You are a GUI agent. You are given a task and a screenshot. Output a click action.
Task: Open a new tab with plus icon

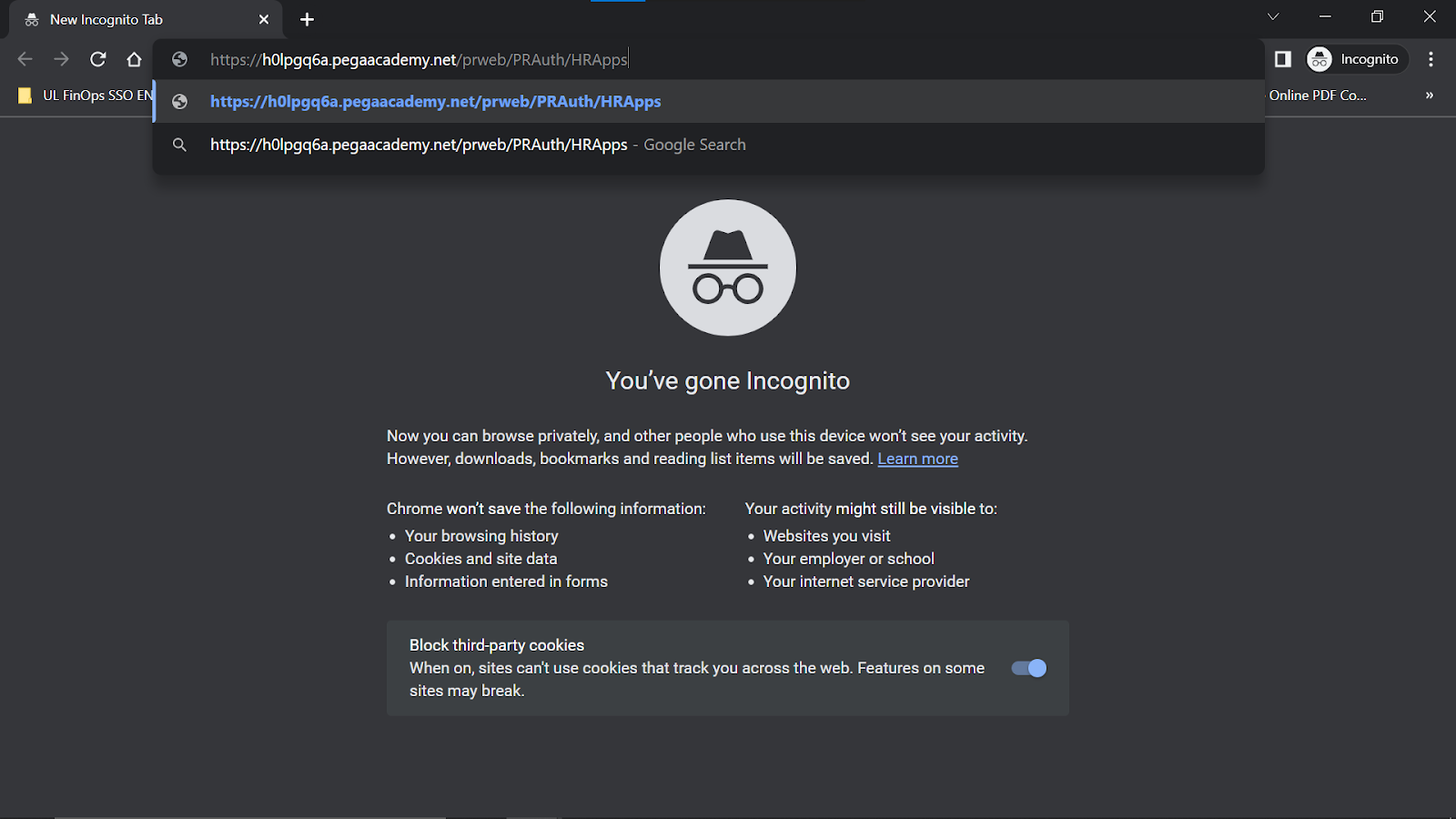(x=307, y=19)
